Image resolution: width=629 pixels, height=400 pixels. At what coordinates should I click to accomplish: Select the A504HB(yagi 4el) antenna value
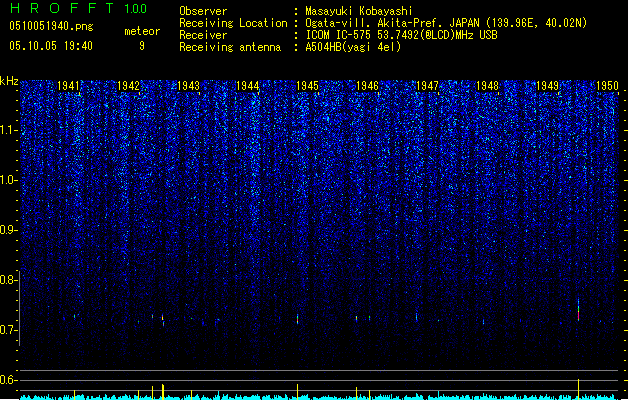(x=353, y=47)
